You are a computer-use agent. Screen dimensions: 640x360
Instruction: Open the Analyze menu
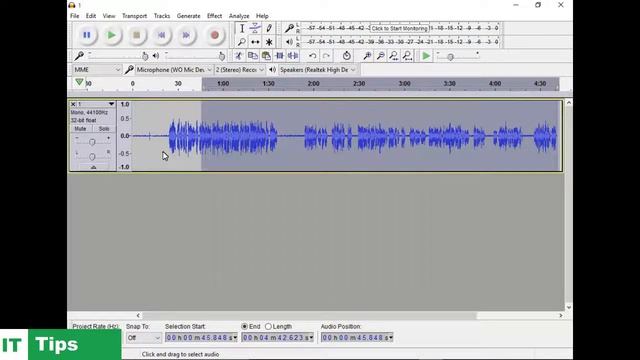pyautogui.click(x=239, y=16)
